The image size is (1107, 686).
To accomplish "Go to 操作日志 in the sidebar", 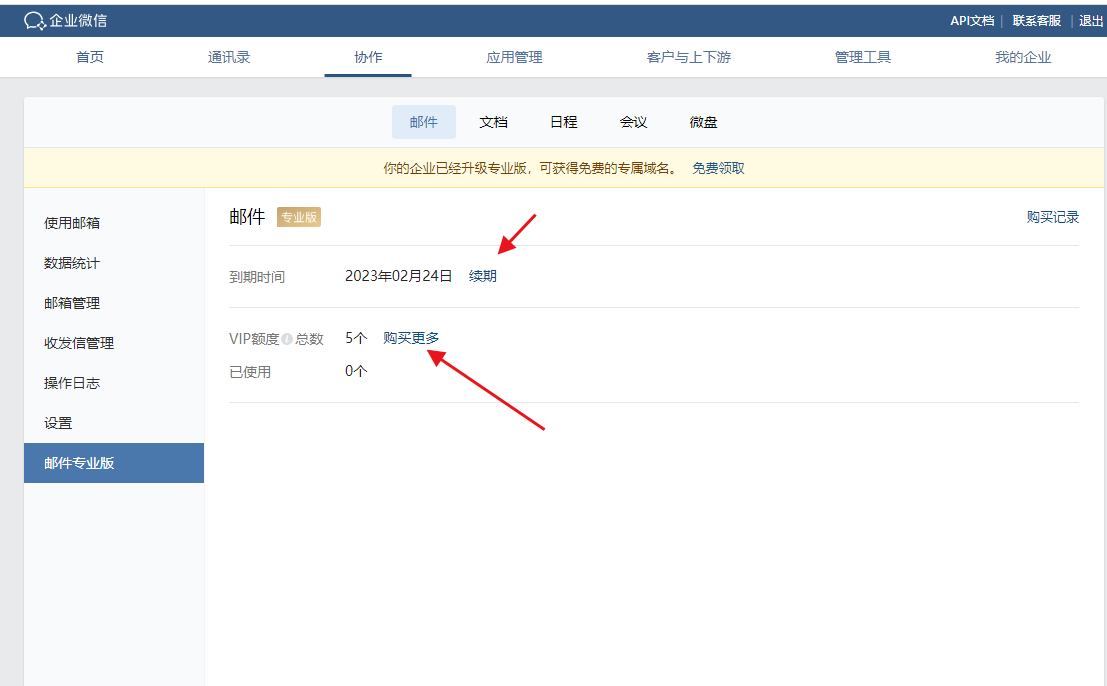I will tap(72, 383).
